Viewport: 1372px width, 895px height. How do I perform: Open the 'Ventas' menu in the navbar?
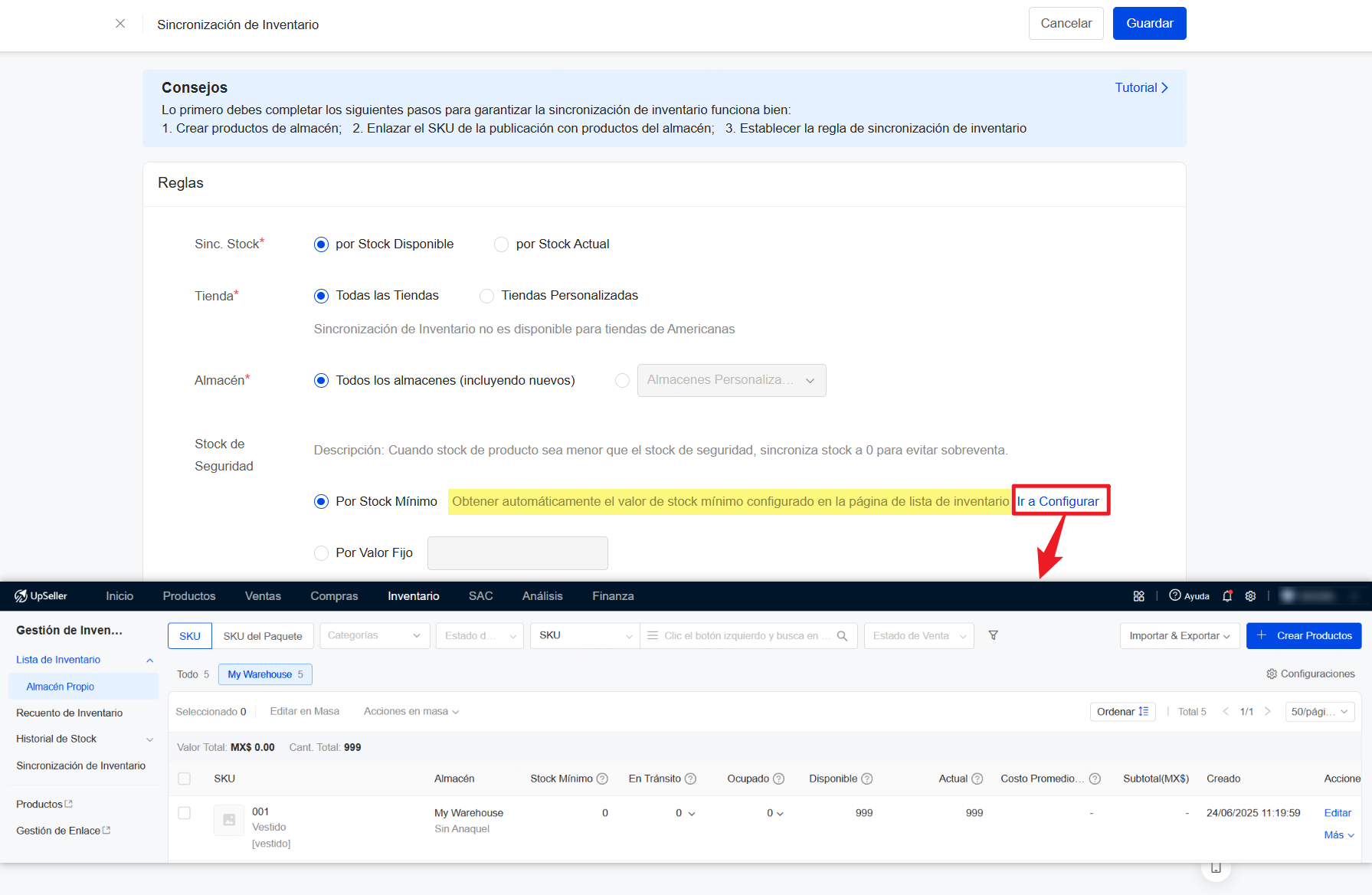(263, 595)
